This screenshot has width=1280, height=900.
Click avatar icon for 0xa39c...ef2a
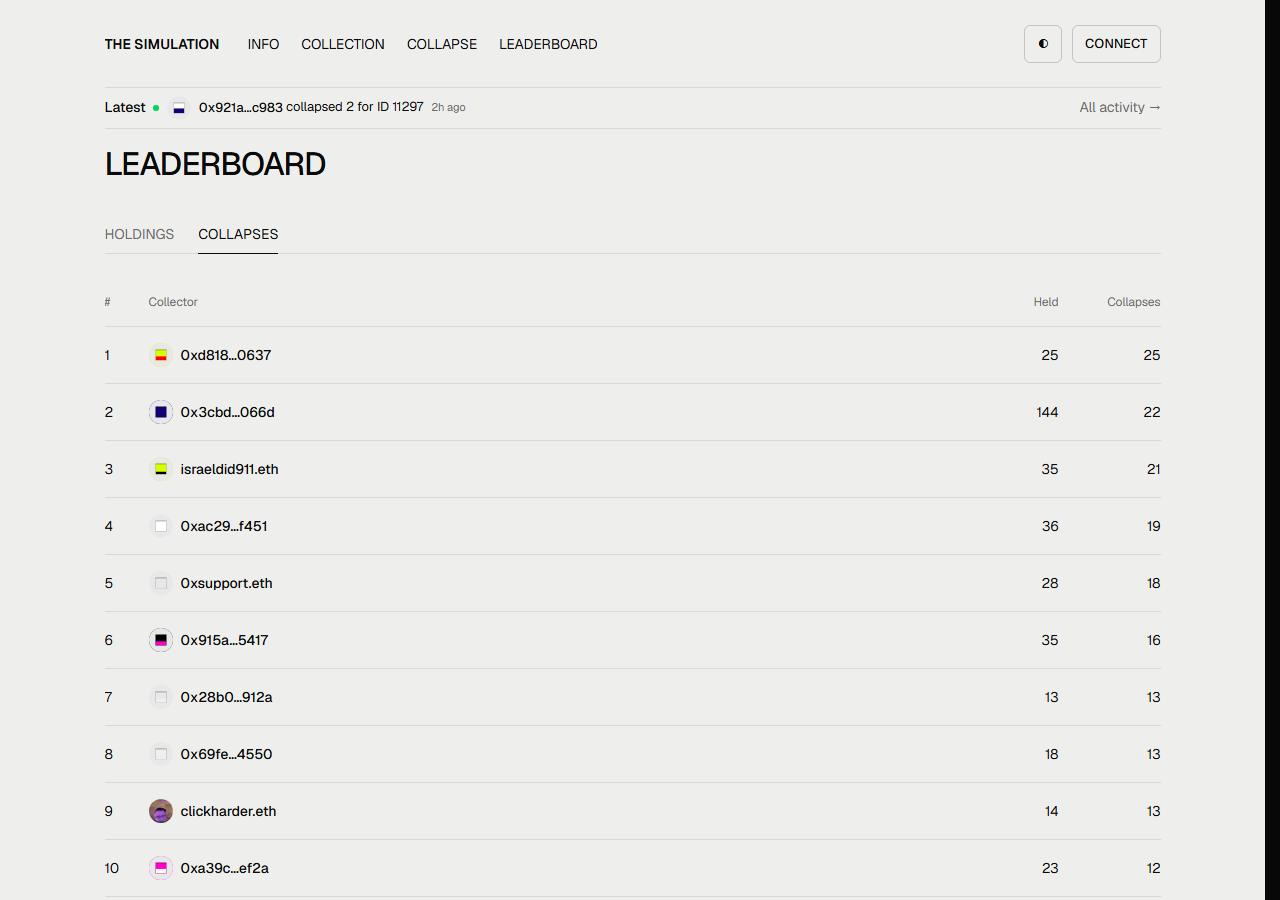[161, 868]
